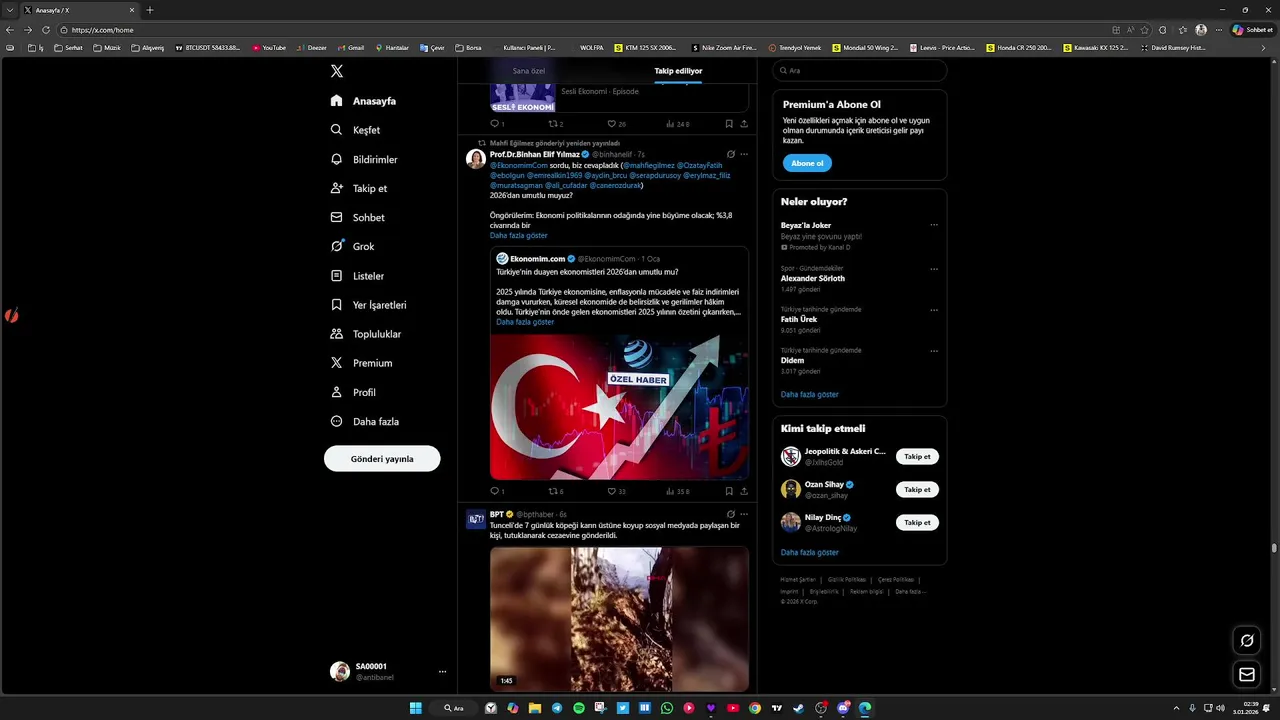This screenshot has width=1280, height=720.
Task: Share the Binhan Elif Yılmaz post
Action: pos(744,491)
